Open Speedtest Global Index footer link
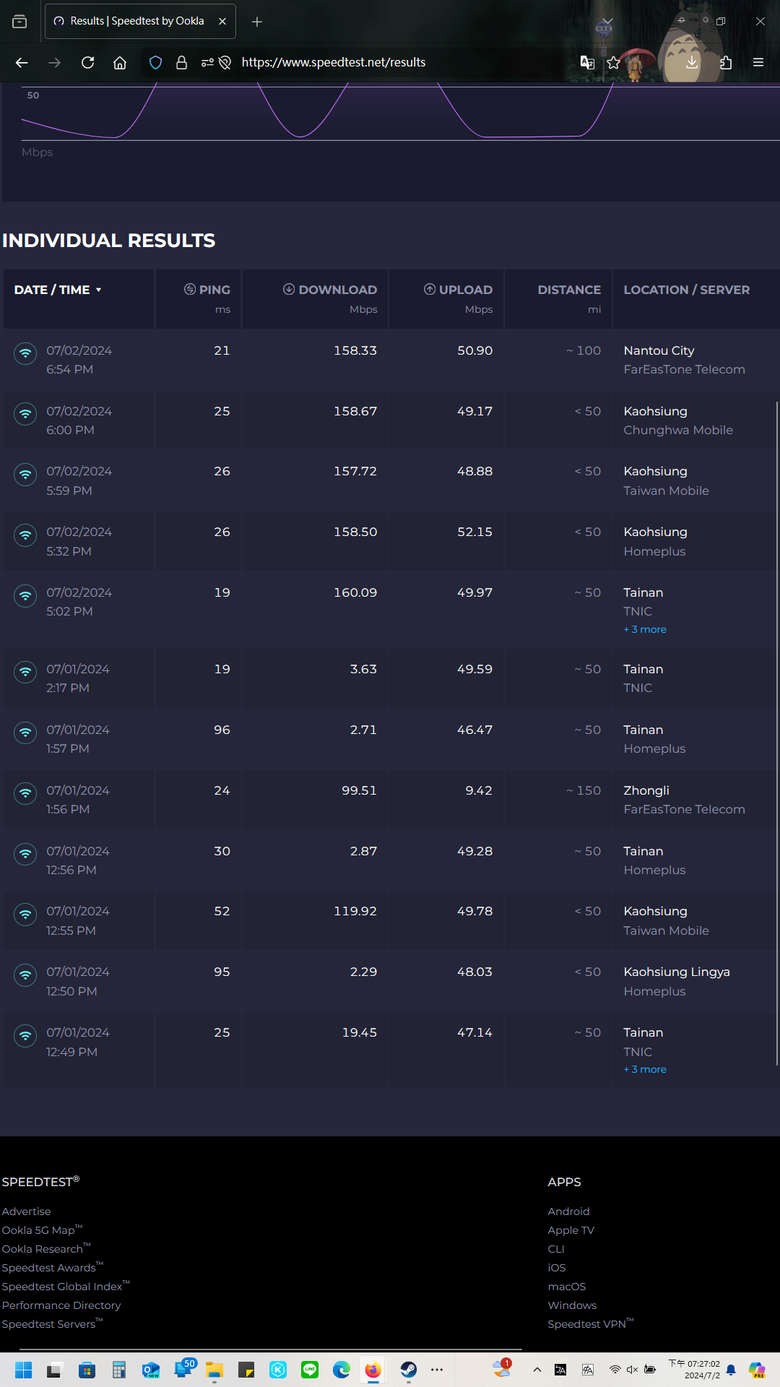Viewport: 780px width, 1387px height. tap(65, 1286)
